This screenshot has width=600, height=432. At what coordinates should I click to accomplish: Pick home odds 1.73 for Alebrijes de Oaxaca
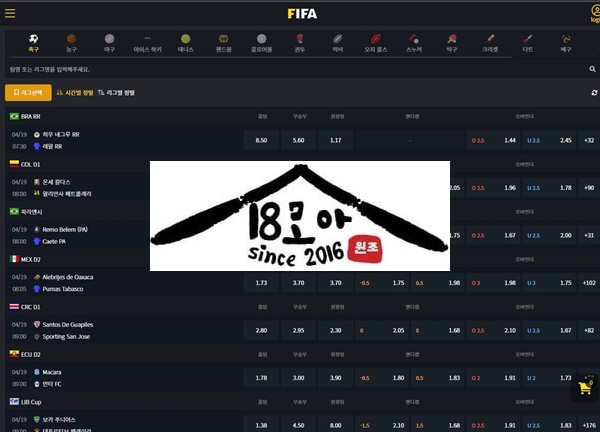click(261, 283)
